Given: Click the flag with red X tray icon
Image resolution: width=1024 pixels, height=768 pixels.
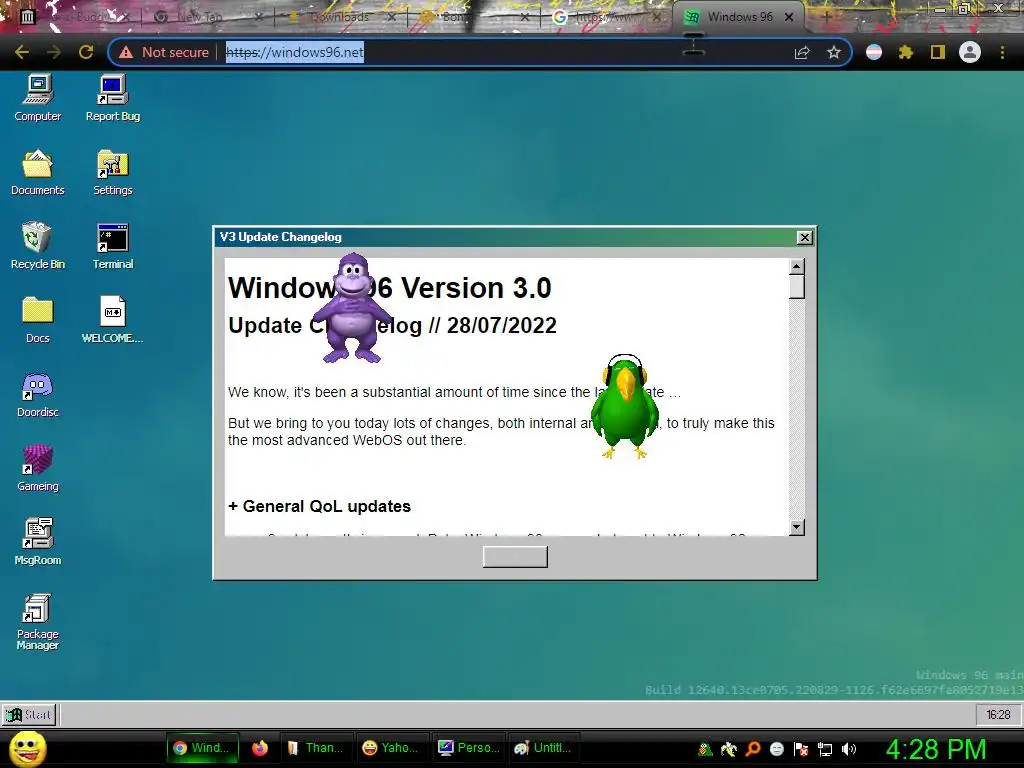Looking at the screenshot, I should pyautogui.click(x=801, y=749).
